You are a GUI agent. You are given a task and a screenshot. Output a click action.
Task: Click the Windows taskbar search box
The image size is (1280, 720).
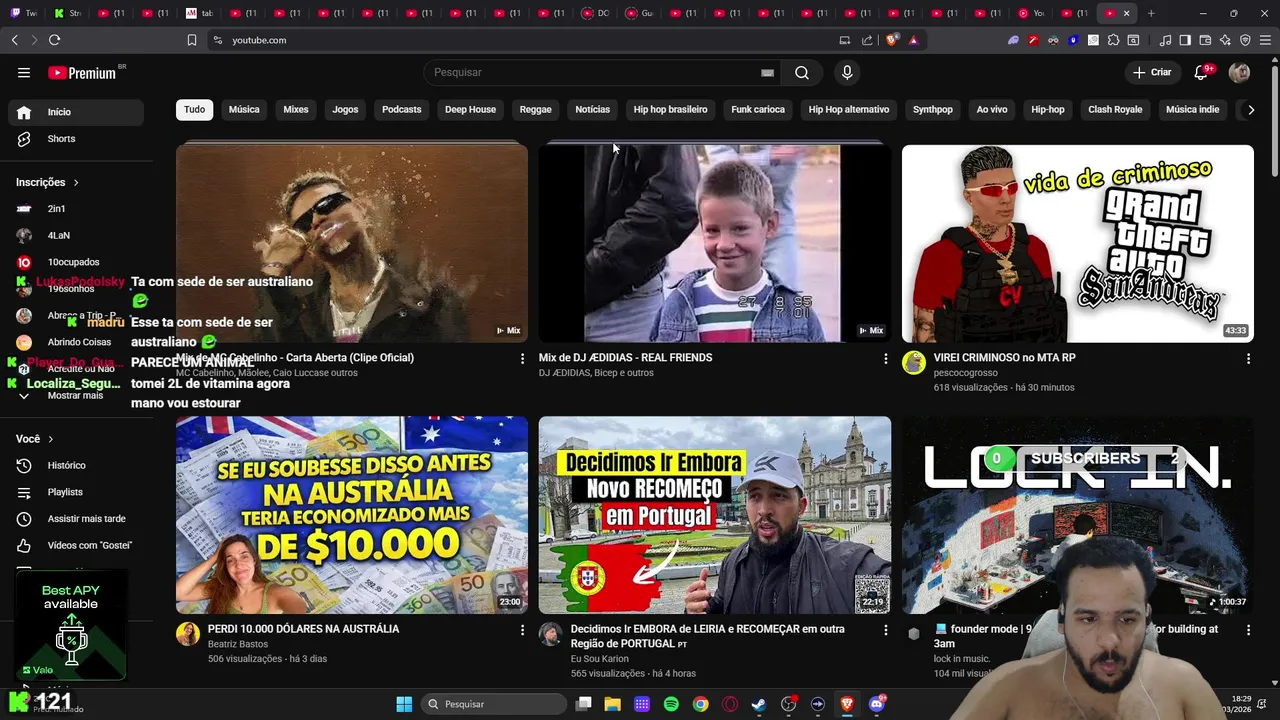493,704
